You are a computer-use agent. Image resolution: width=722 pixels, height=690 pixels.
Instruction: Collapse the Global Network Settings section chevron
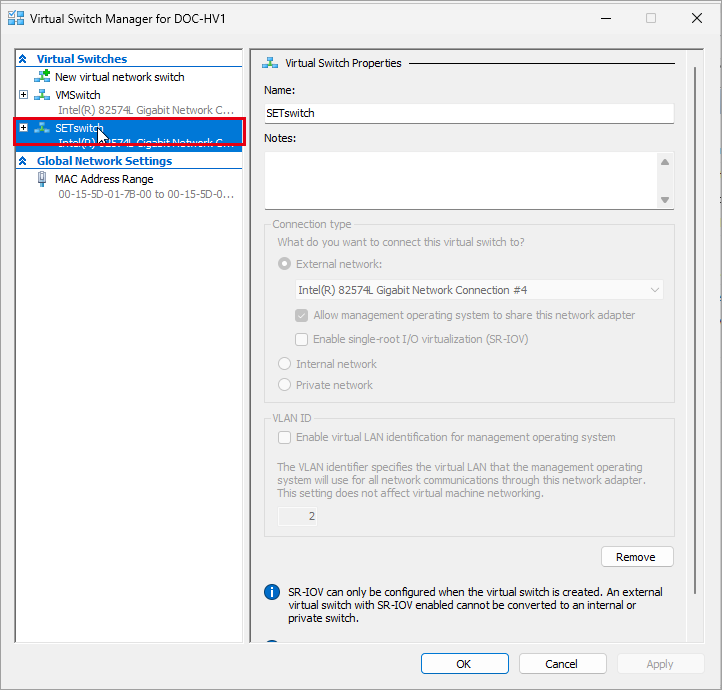[23, 161]
